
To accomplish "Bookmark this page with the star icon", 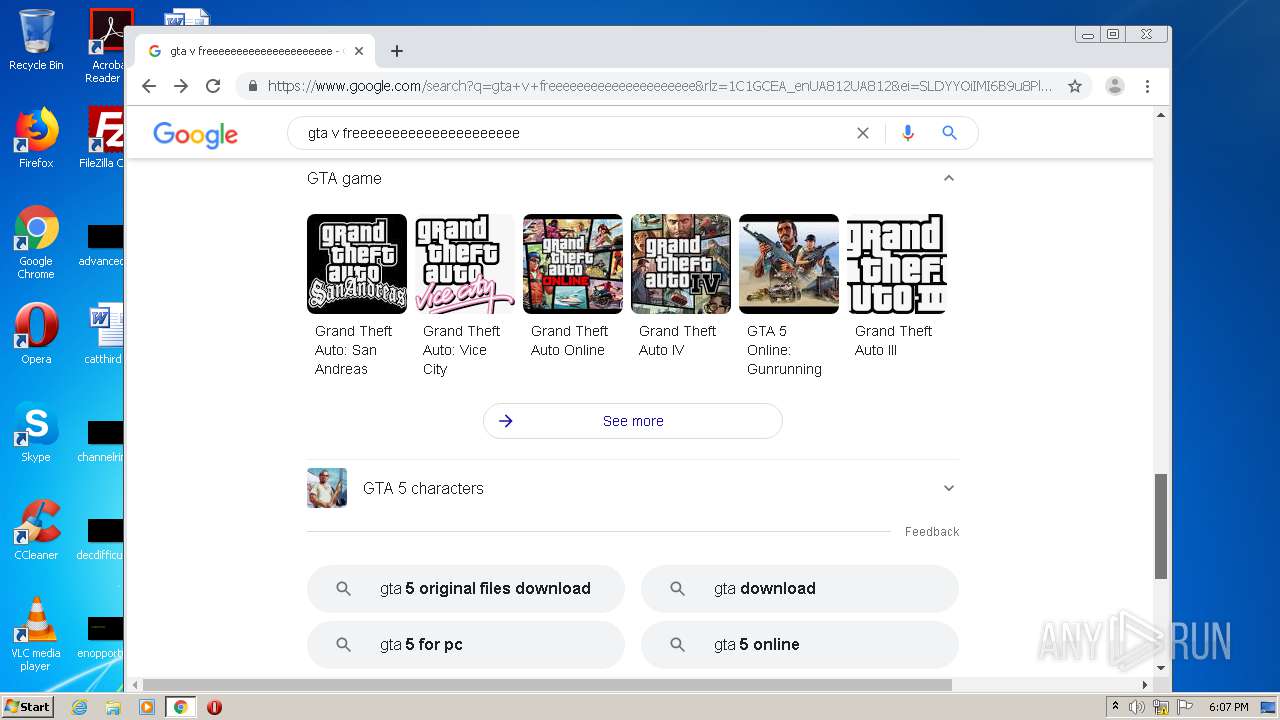I will 1075,86.
